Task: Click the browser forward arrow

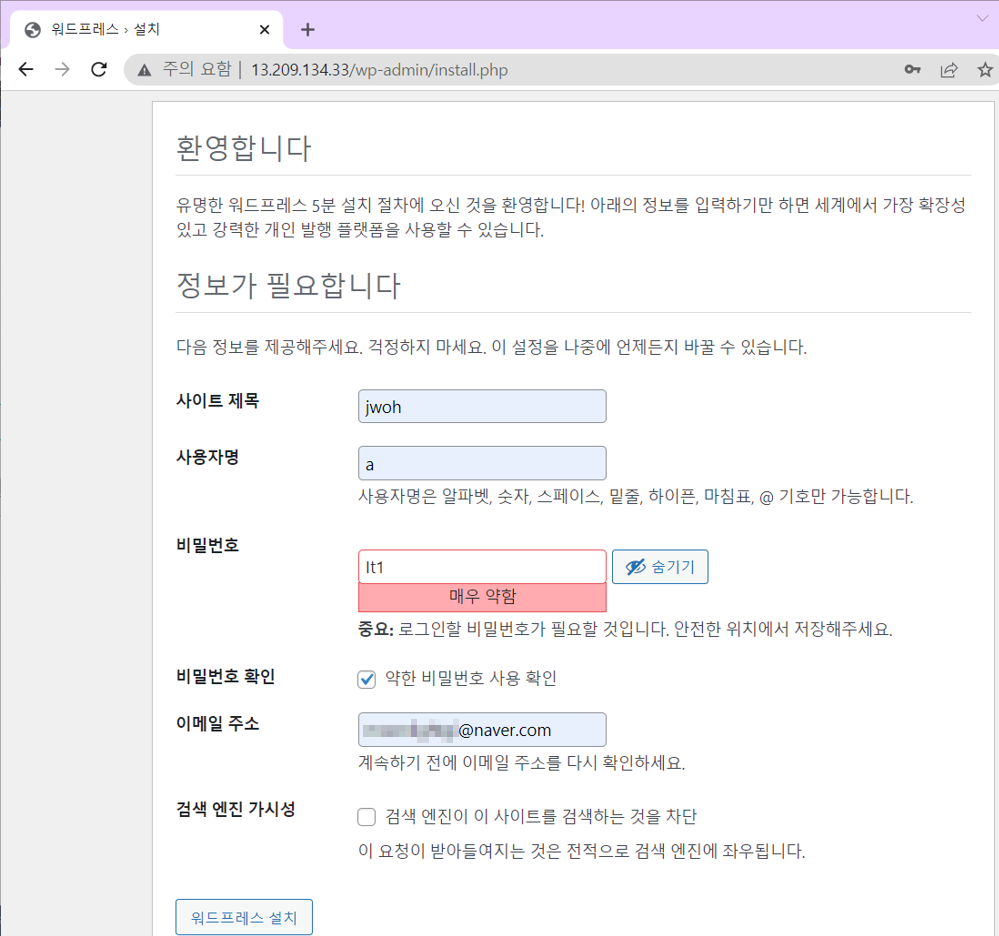Action: pyautogui.click(x=62, y=69)
